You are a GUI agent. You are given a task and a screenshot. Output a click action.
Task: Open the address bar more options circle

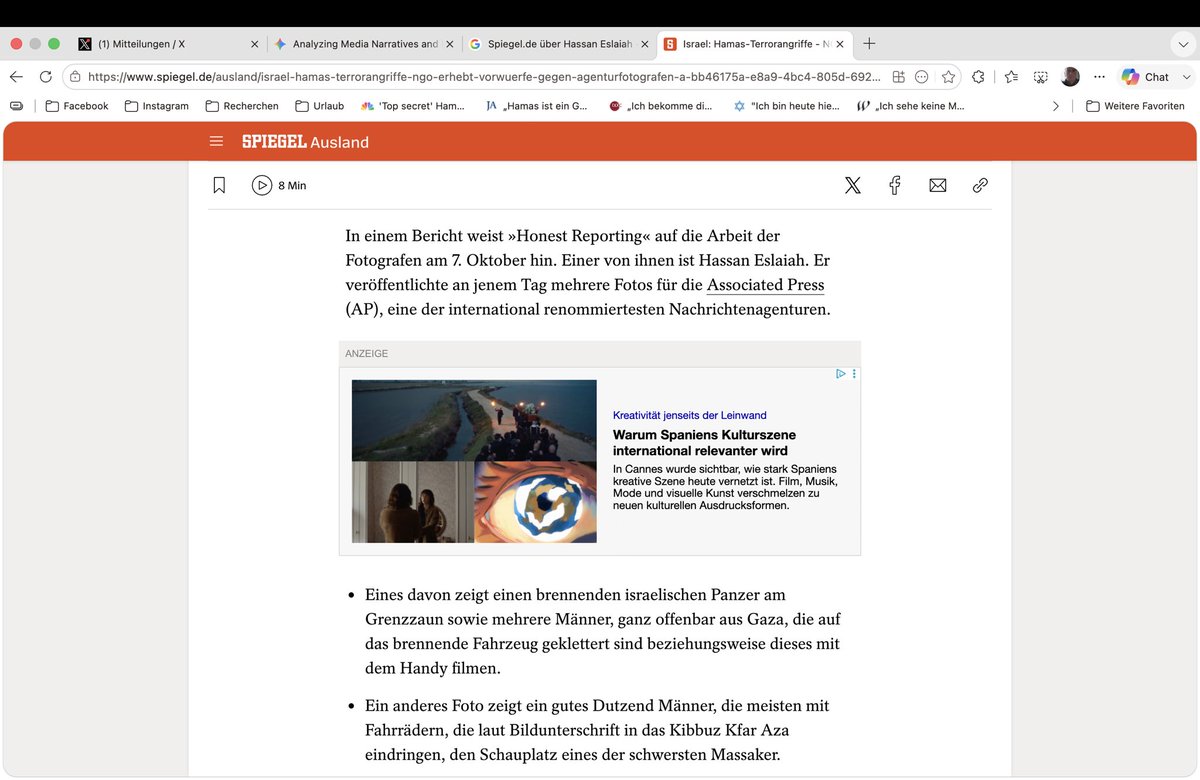pos(922,77)
